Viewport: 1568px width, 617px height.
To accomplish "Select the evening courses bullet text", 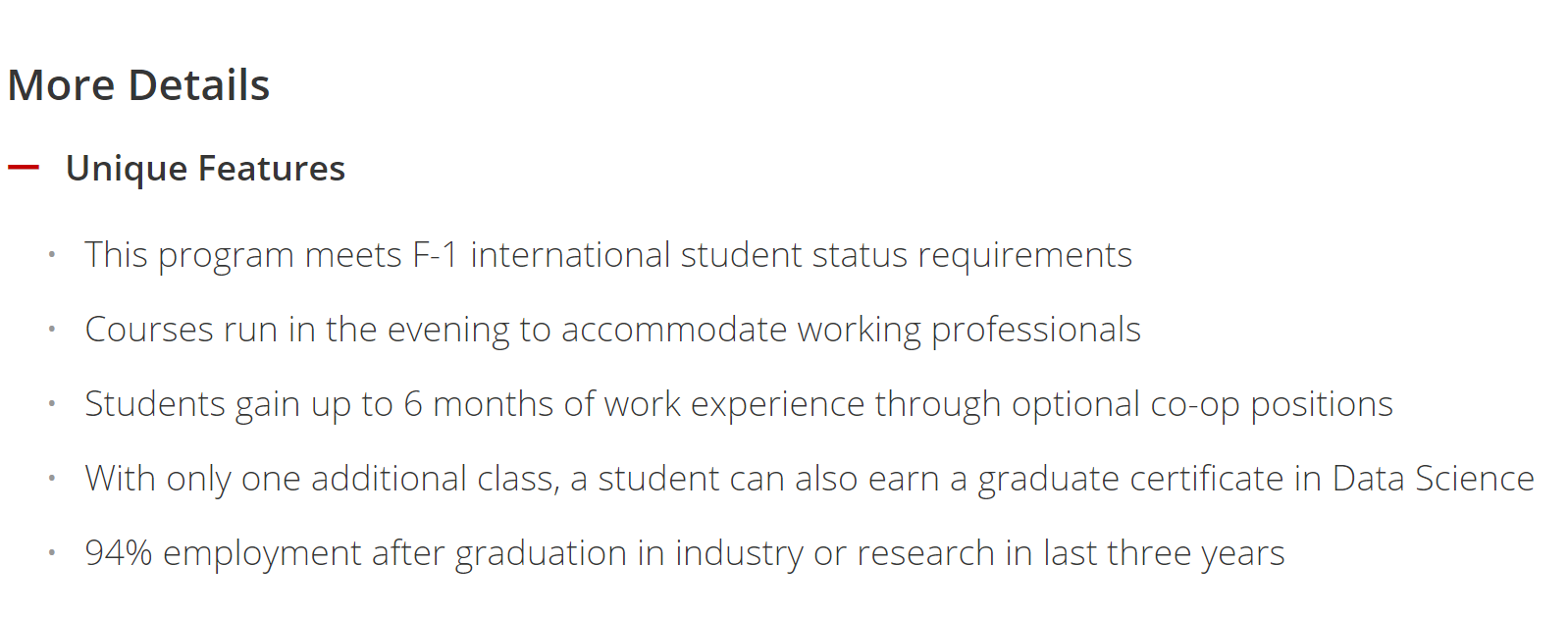I will tap(612, 330).
